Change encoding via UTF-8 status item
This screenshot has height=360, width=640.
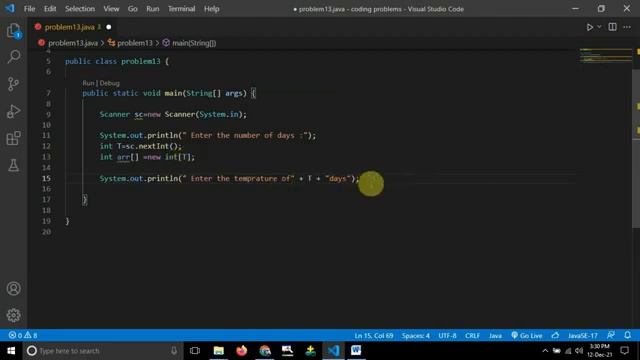[x=447, y=335]
